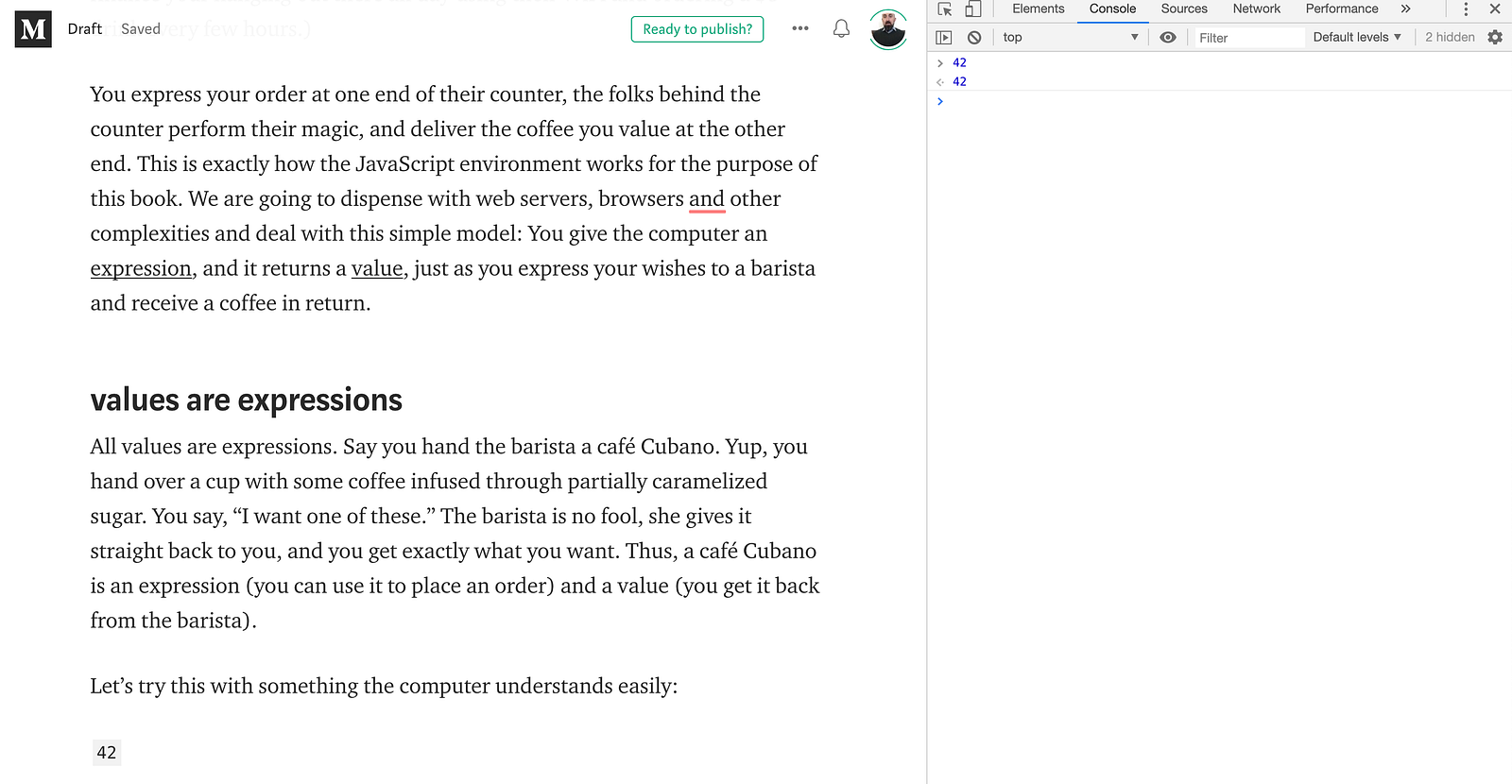Viewport: 1512px width, 784px height.
Task: Clear the console
Action: click(x=974, y=38)
